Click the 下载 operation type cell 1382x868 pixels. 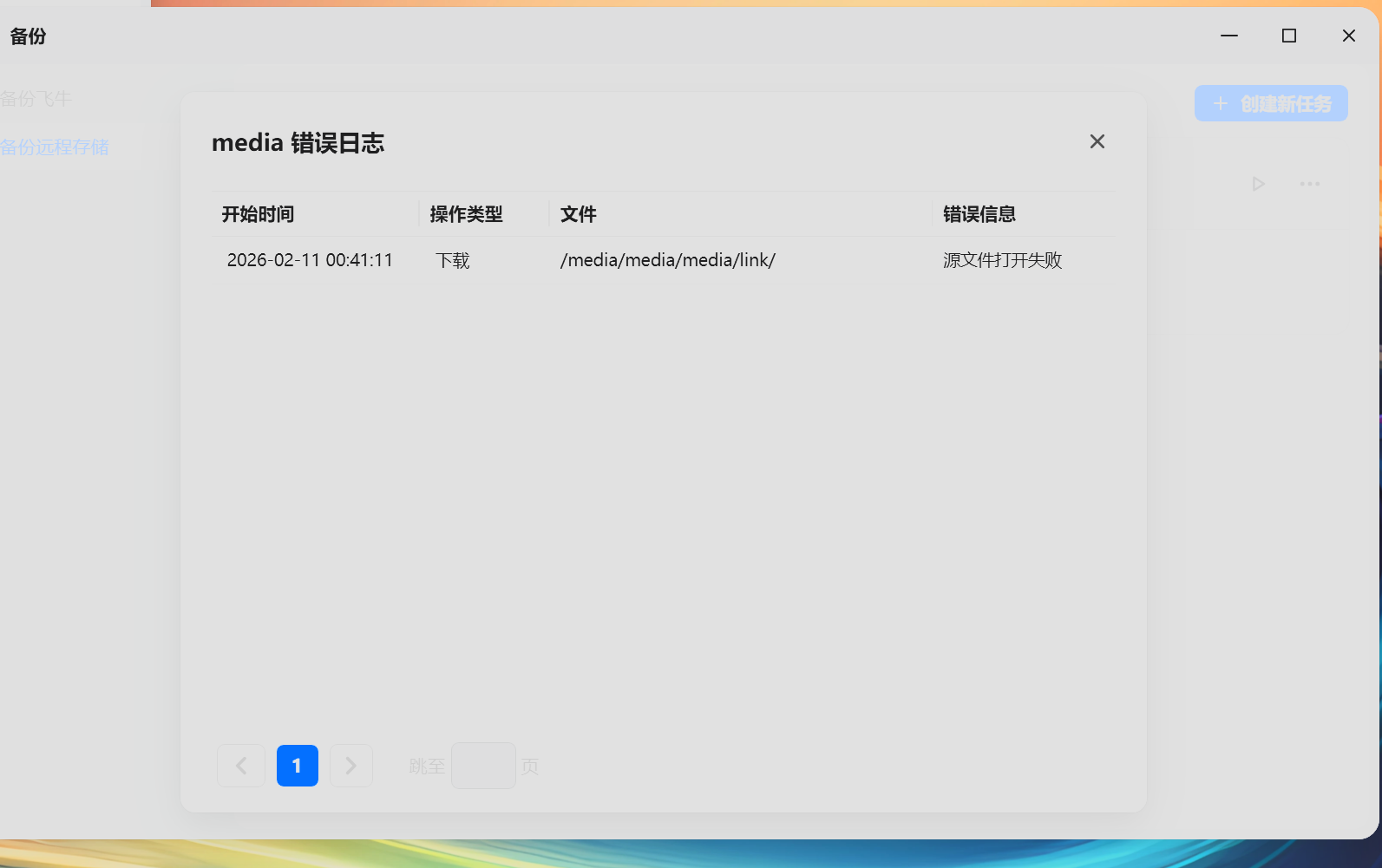[x=453, y=260]
